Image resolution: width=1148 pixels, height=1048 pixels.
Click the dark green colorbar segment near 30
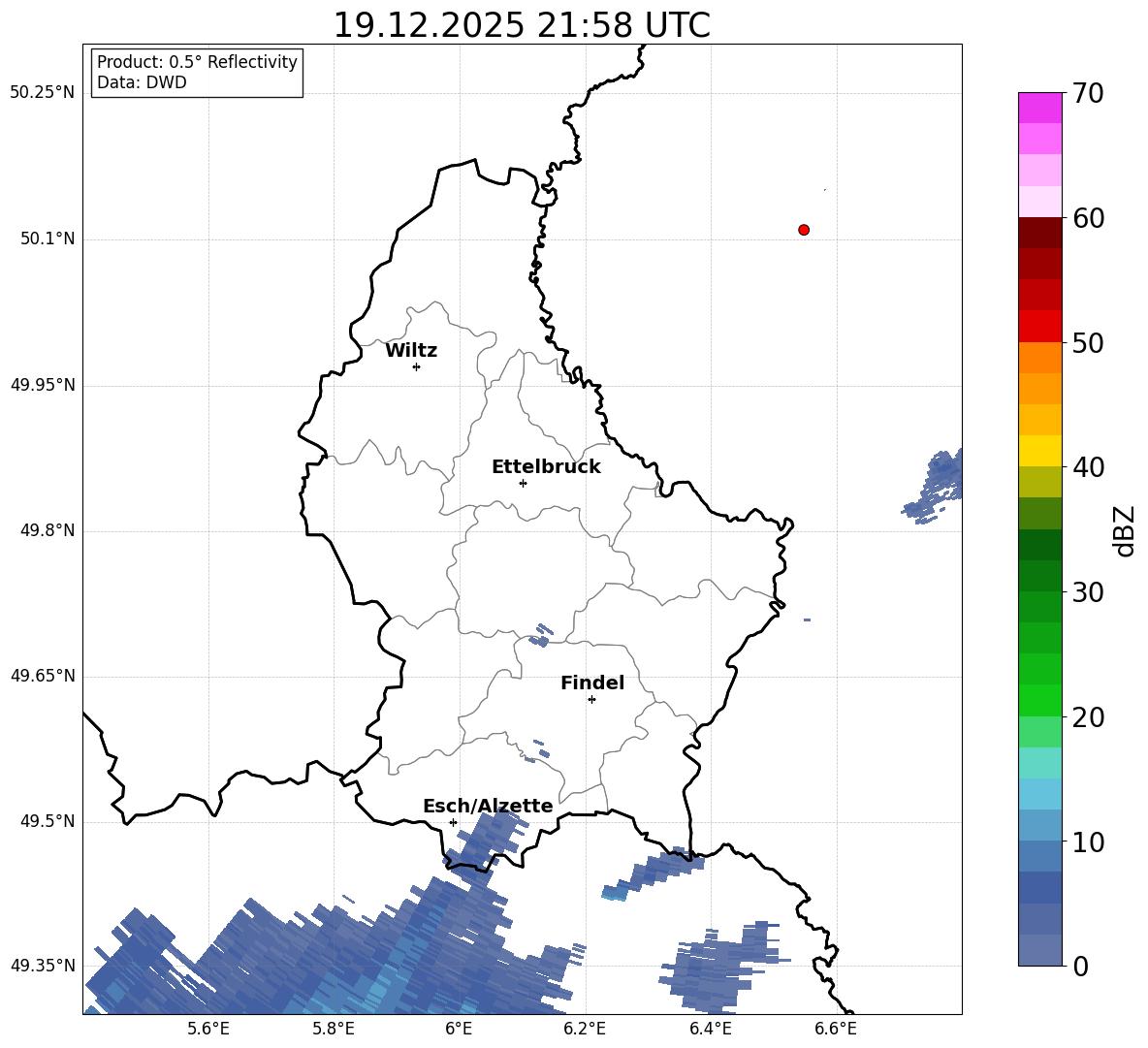tap(1040, 576)
